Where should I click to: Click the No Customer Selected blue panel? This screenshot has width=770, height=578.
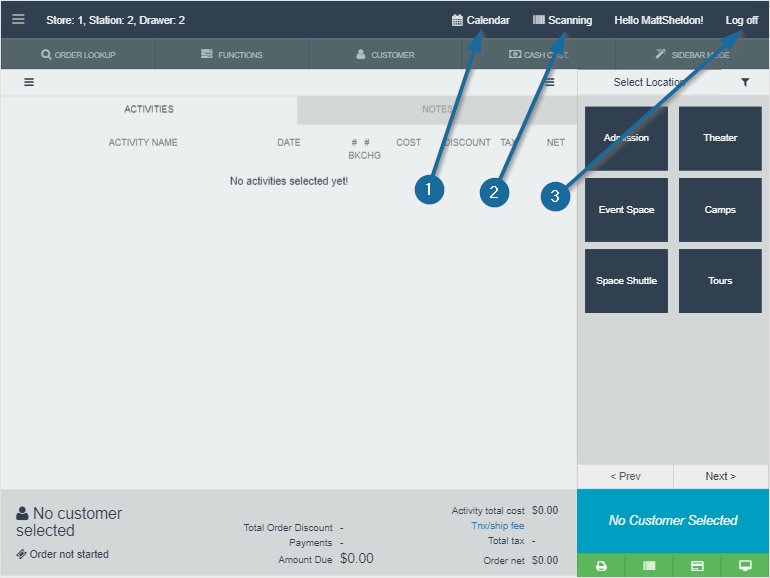tap(673, 520)
